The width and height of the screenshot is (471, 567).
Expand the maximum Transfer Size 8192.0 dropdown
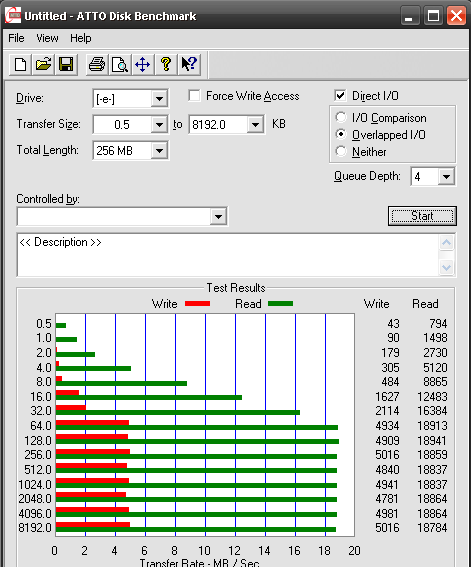tap(255, 125)
